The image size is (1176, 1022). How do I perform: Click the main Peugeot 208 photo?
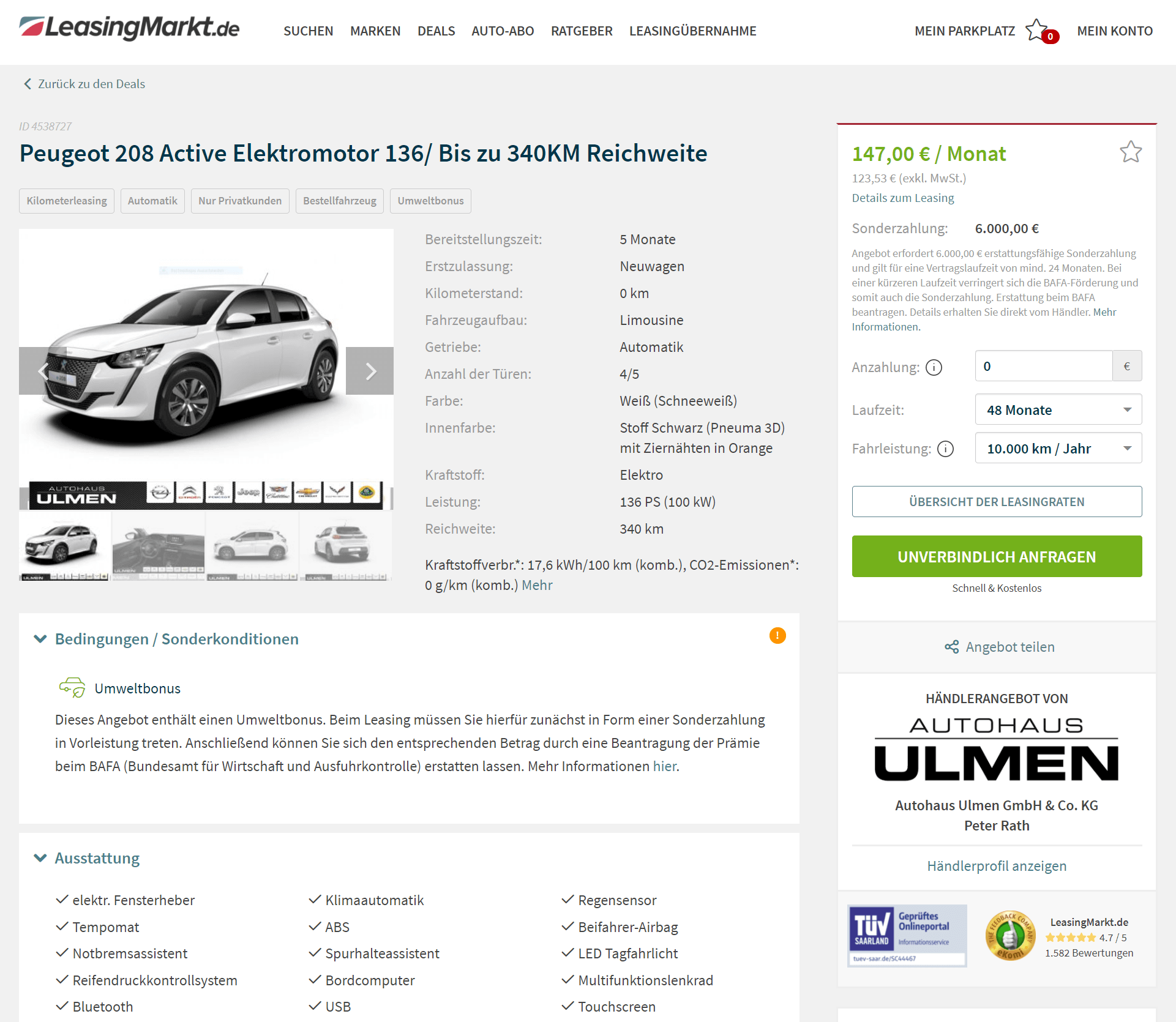[x=206, y=369]
